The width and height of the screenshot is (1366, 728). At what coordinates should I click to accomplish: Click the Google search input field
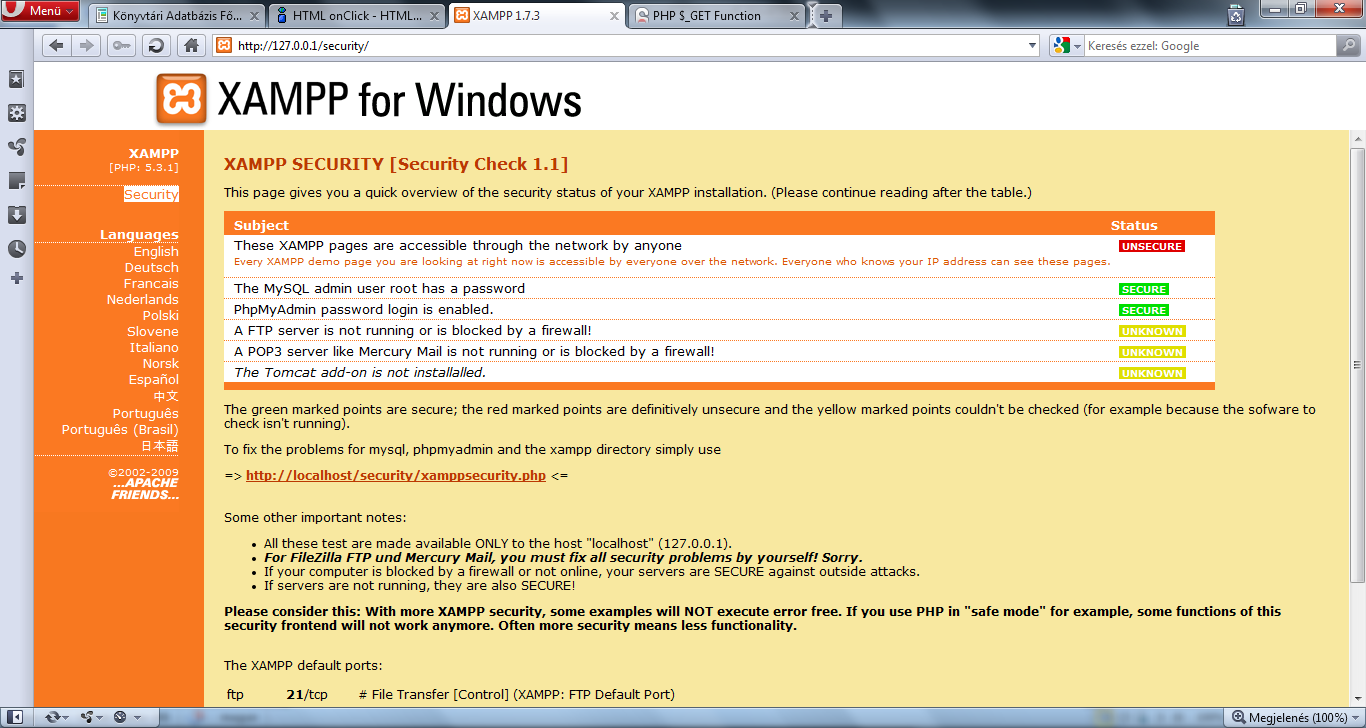[x=1210, y=46]
